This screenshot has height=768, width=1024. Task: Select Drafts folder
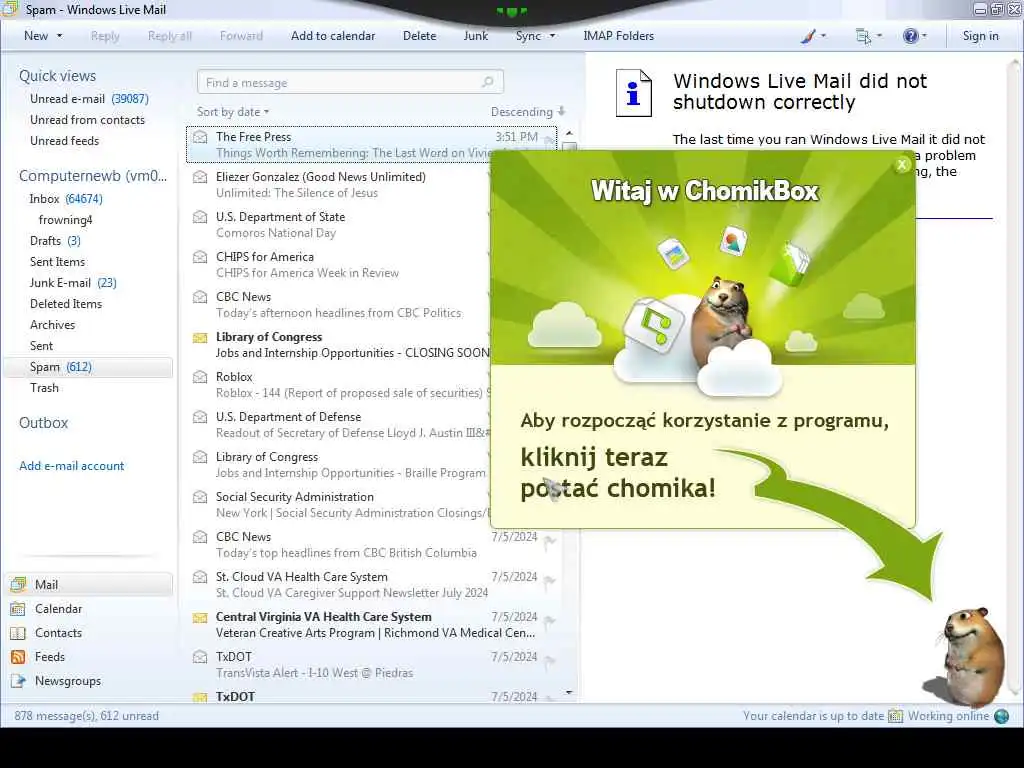coord(55,241)
